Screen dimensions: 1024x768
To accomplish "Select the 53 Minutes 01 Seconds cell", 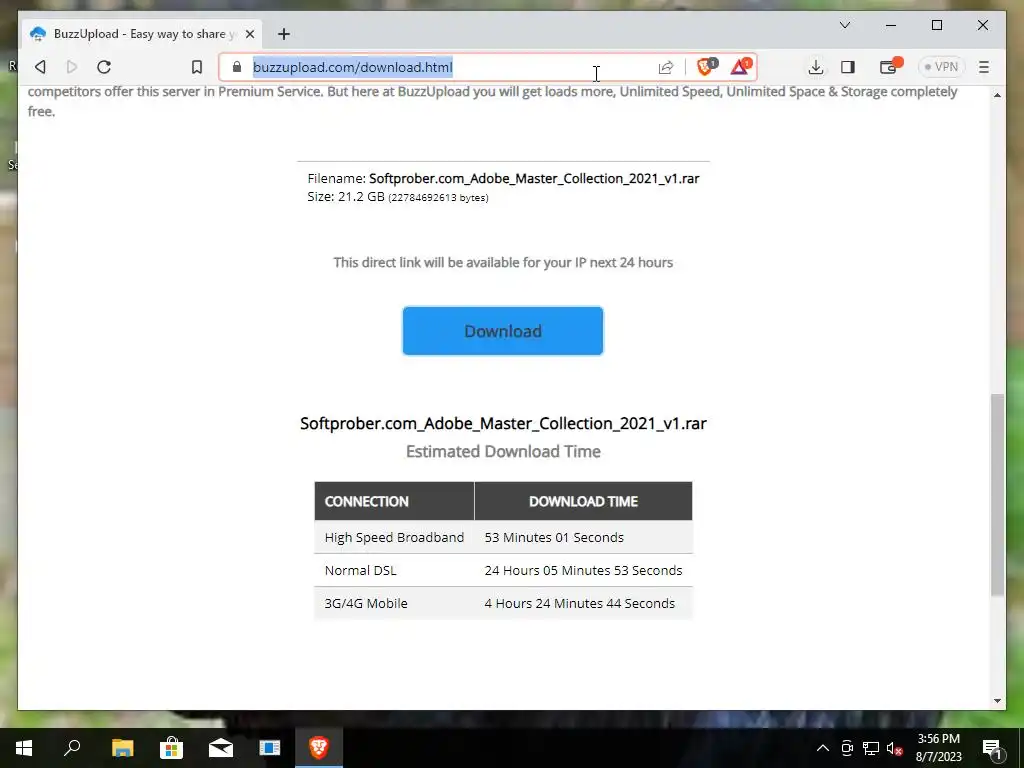I will (583, 537).
